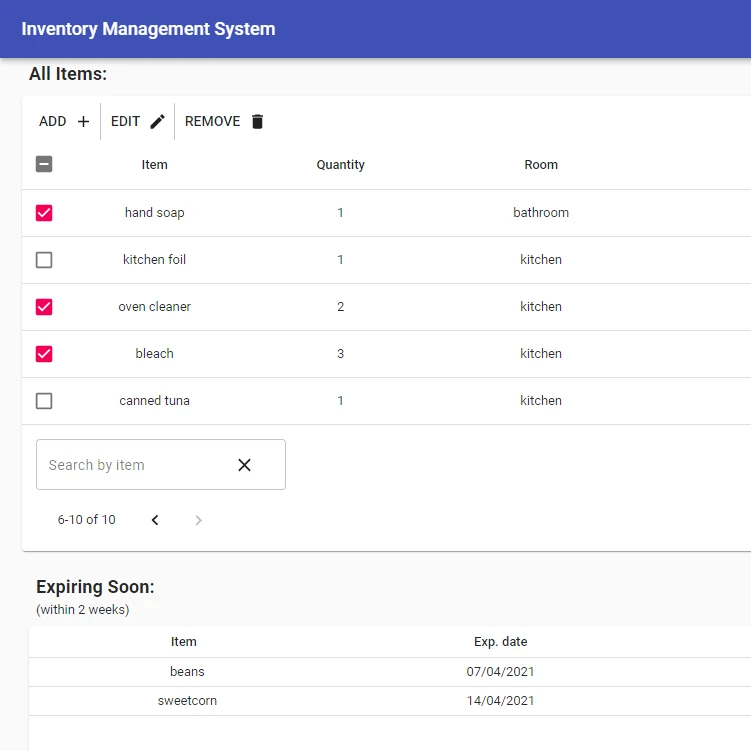Viewport: 751px width, 751px height.
Task: Click the Exp. date column header
Action: (x=500, y=642)
